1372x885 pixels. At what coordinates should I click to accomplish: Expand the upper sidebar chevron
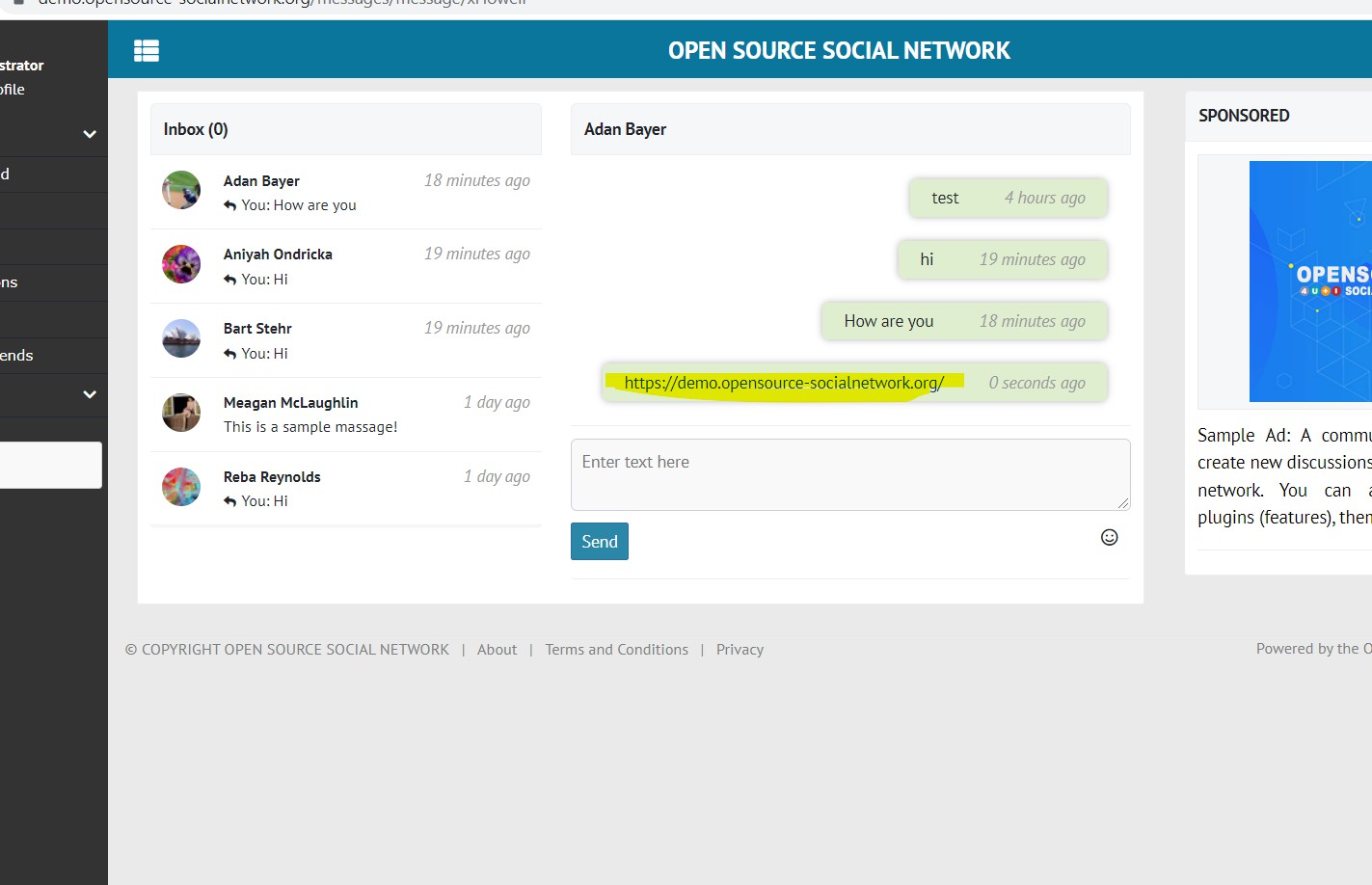[90, 134]
